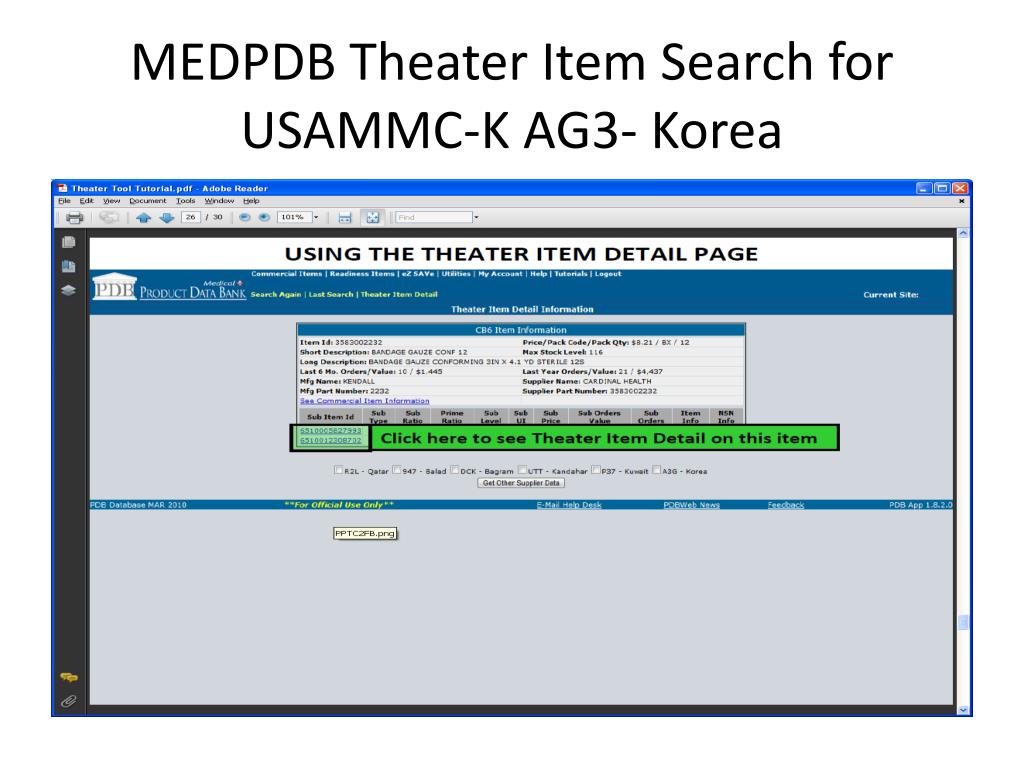Screen dimensions: 1024x768
Task: Click the PPTC2FB.png tooltip label
Action: coord(365,534)
